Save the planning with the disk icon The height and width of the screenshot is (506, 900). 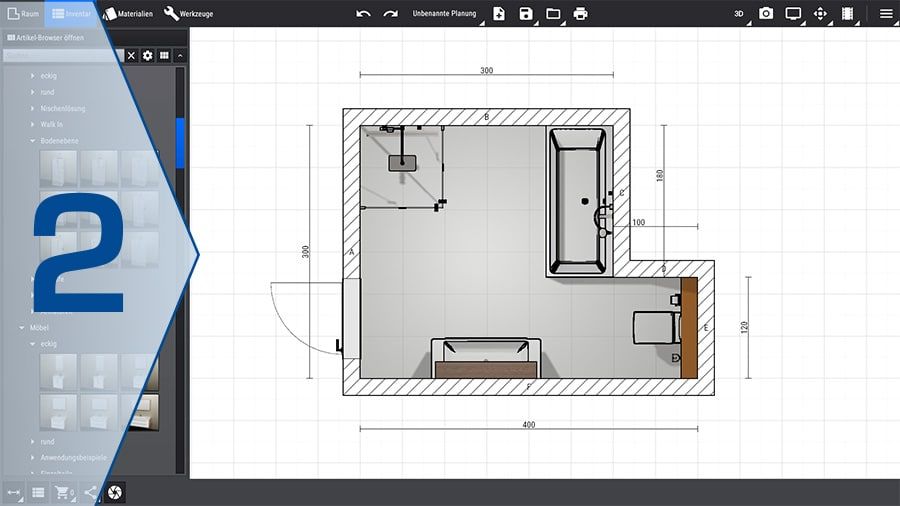[x=526, y=14]
